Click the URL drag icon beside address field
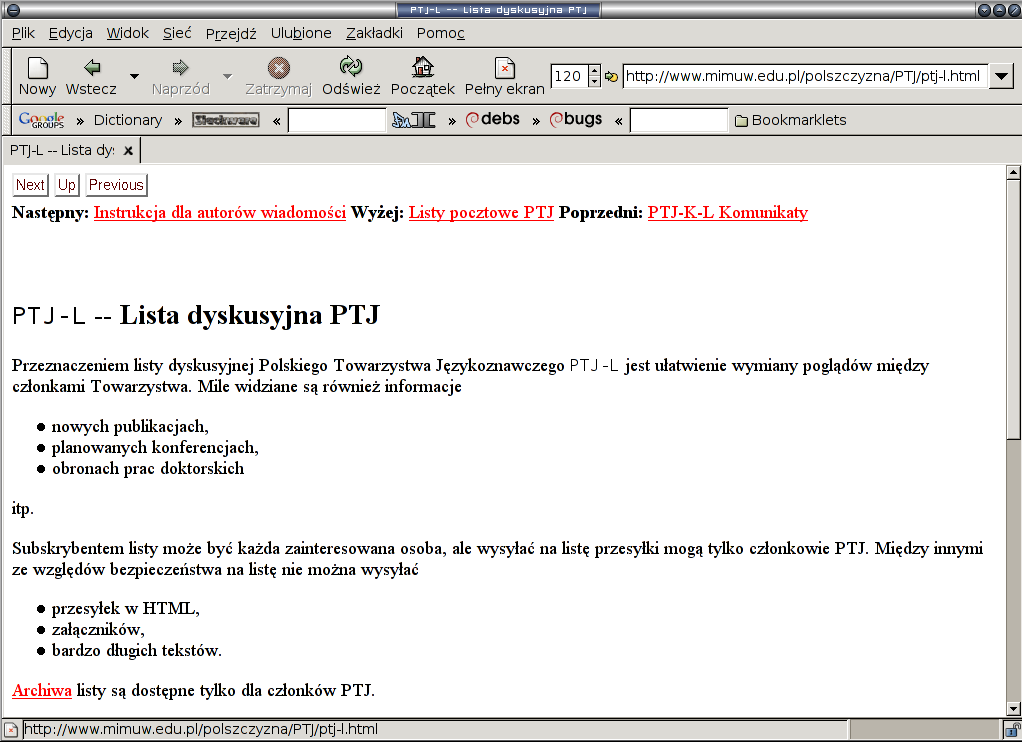Image resolution: width=1022 pixels, height=742 pixels. pyautogui.click(x=611, y=76)
